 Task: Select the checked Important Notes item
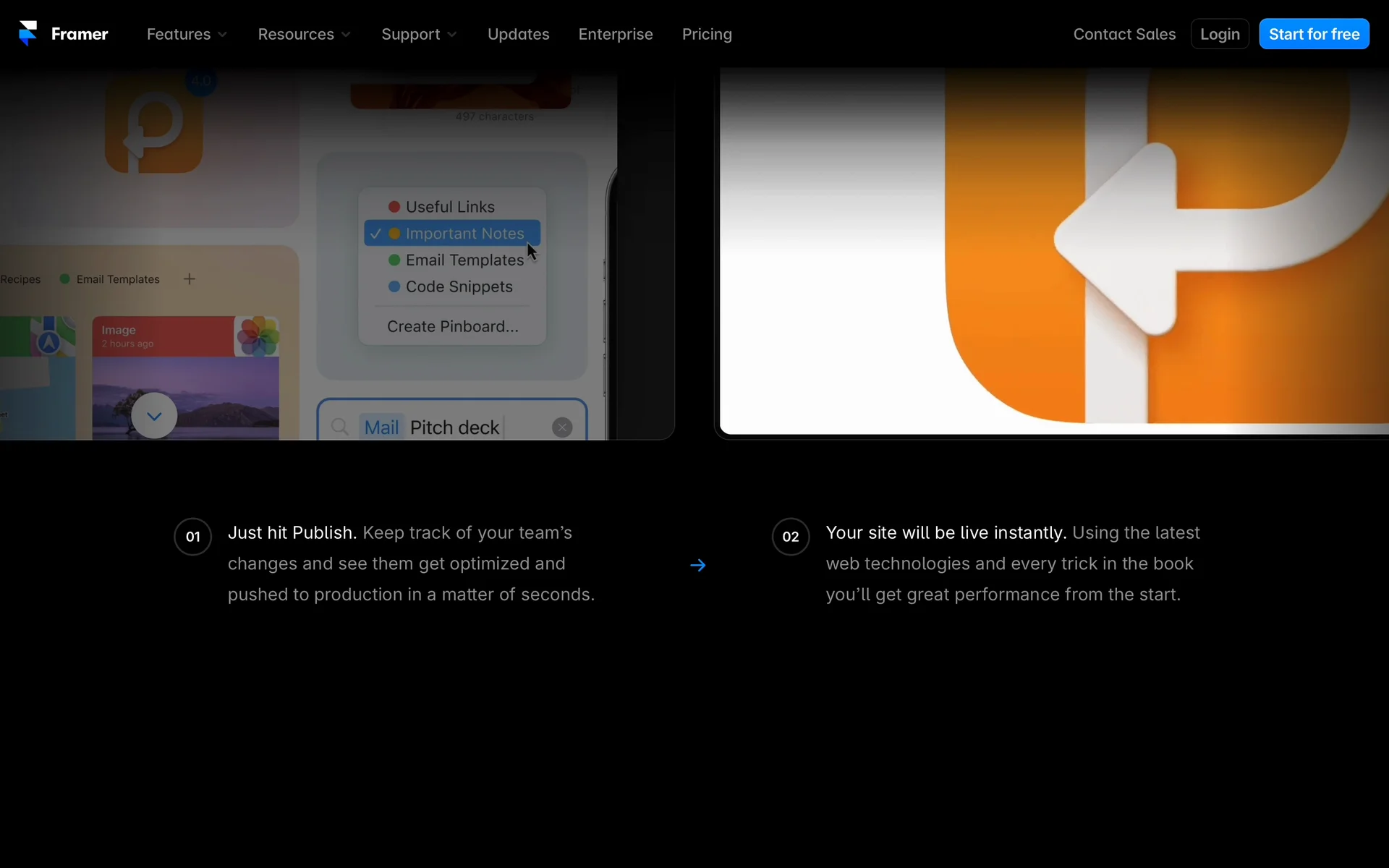point(452,234)
